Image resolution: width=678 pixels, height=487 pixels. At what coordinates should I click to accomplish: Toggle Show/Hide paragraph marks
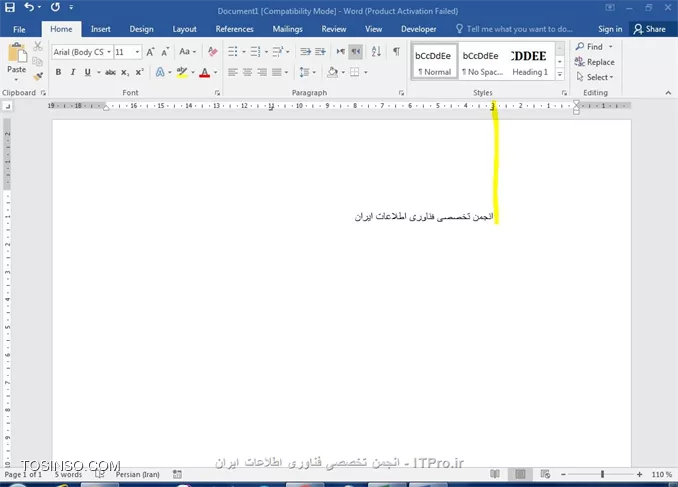point(396,52)
